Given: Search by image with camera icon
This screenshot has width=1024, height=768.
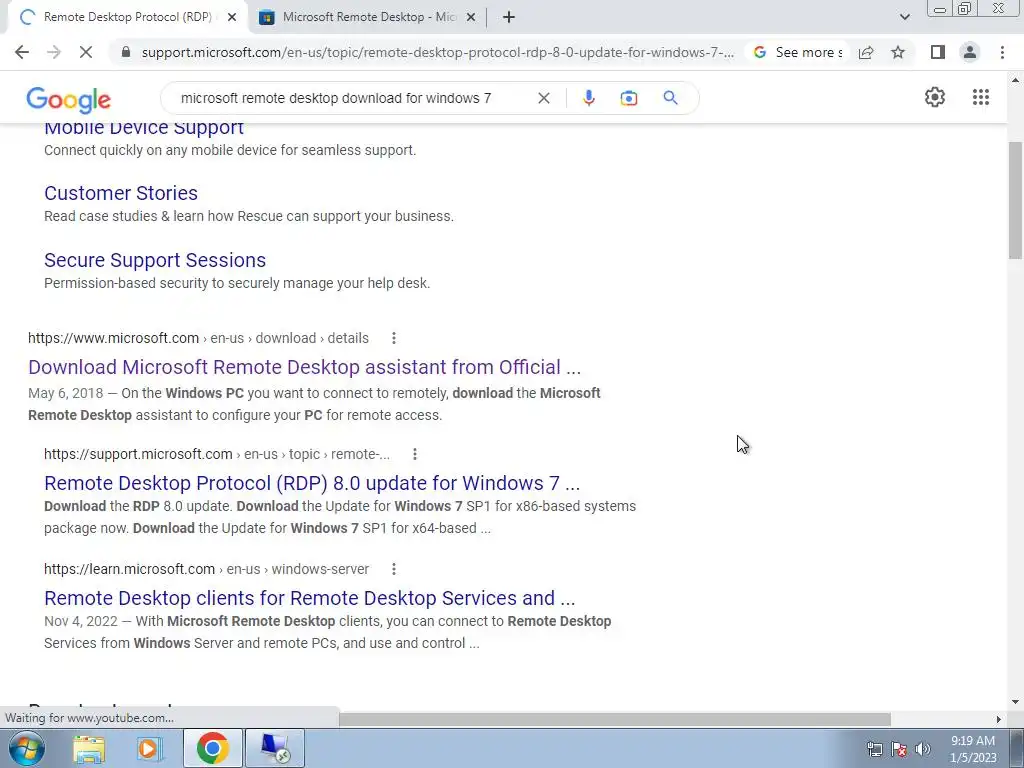Looking at the screenshot, I should 628,98.
